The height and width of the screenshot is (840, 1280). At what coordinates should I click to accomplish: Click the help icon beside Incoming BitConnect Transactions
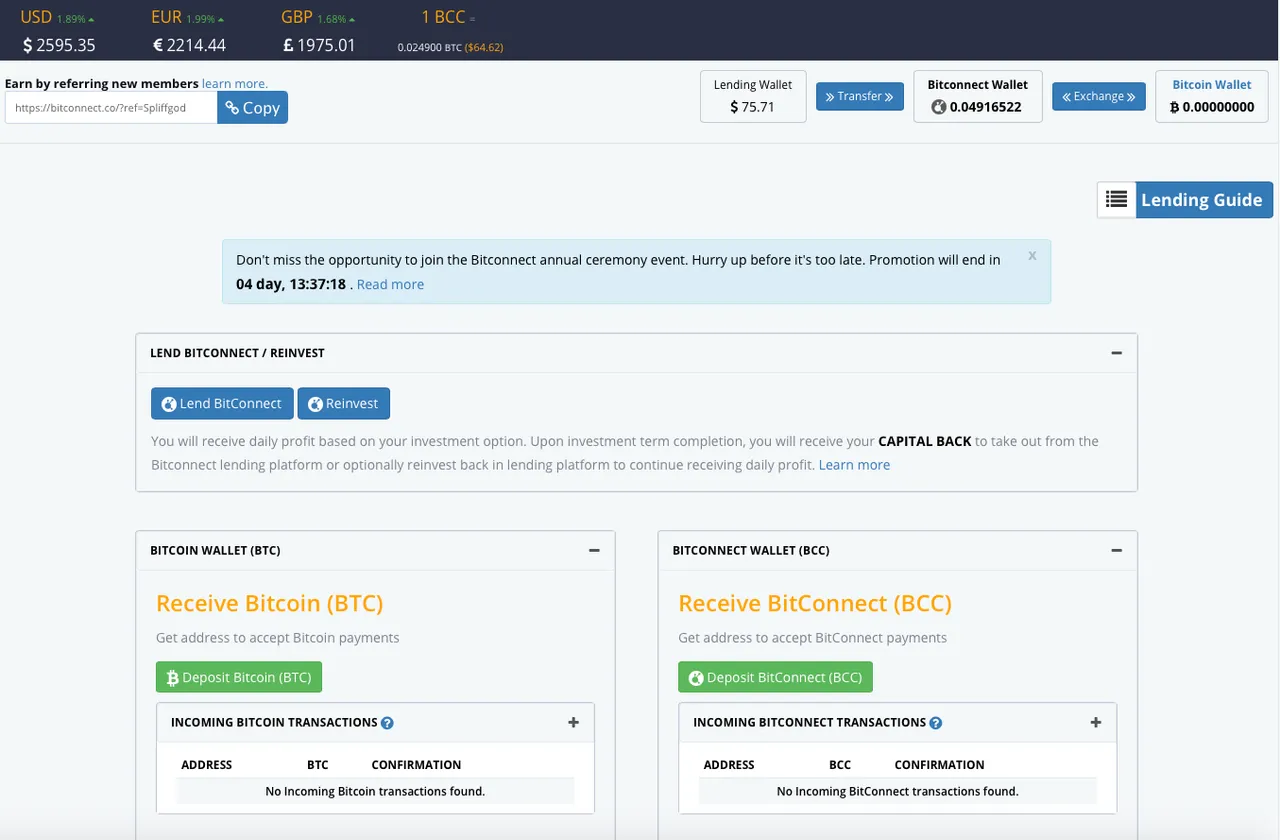click(935, 723)
